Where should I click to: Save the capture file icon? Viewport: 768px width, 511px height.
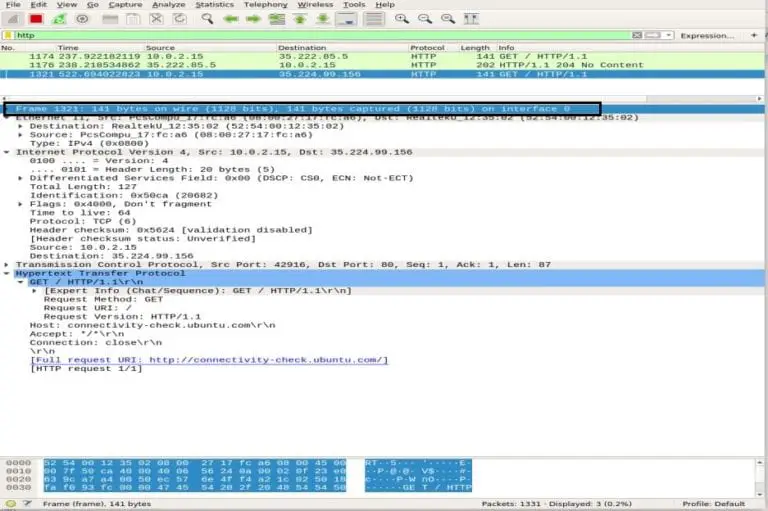click(133, 19)
